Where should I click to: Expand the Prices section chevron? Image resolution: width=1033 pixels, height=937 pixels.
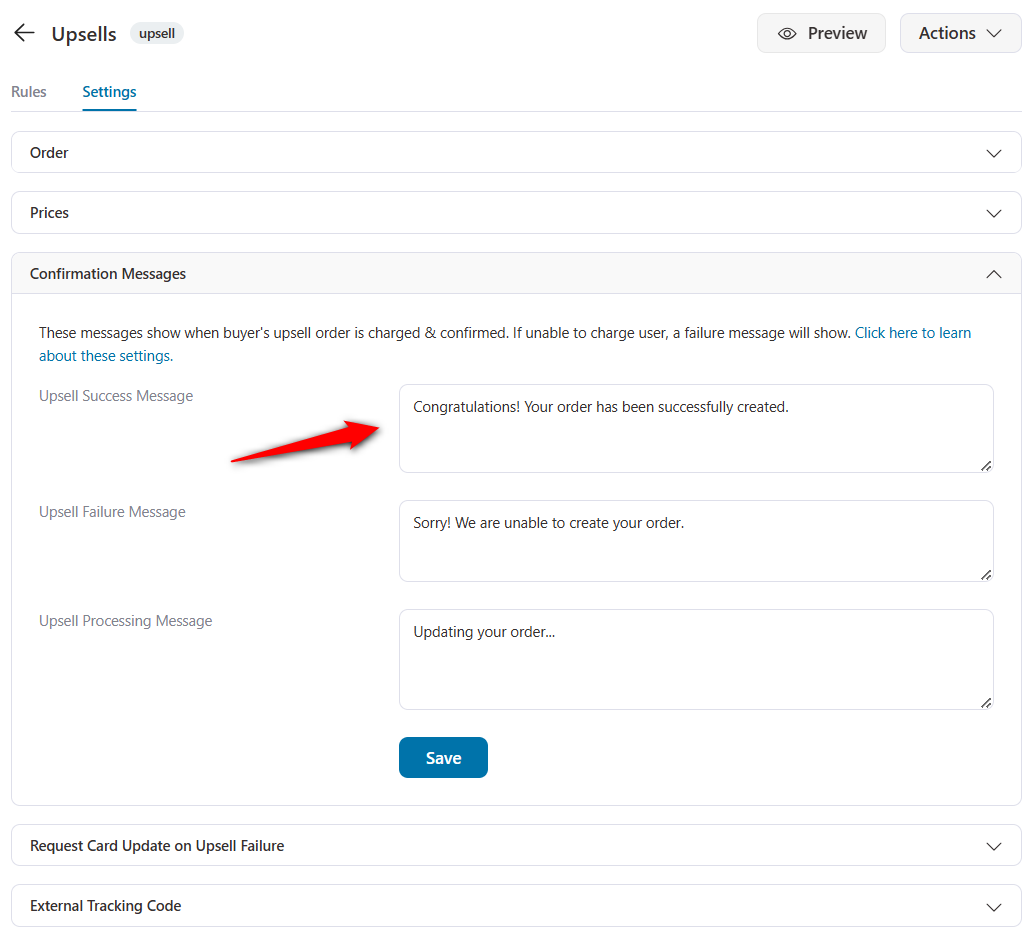click(x=993, y=213)
